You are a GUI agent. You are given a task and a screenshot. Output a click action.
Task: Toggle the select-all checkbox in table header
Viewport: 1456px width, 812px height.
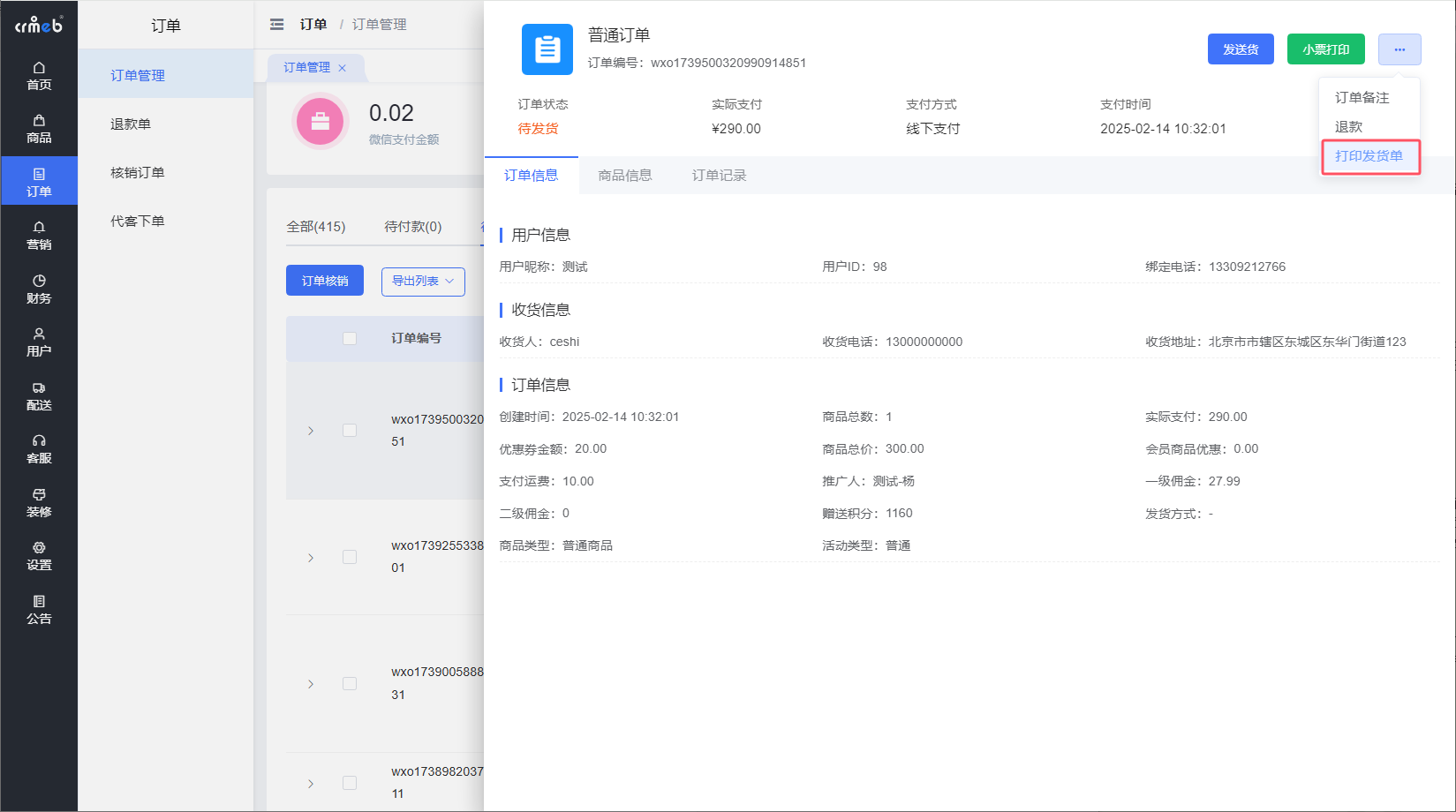[350, 339]
